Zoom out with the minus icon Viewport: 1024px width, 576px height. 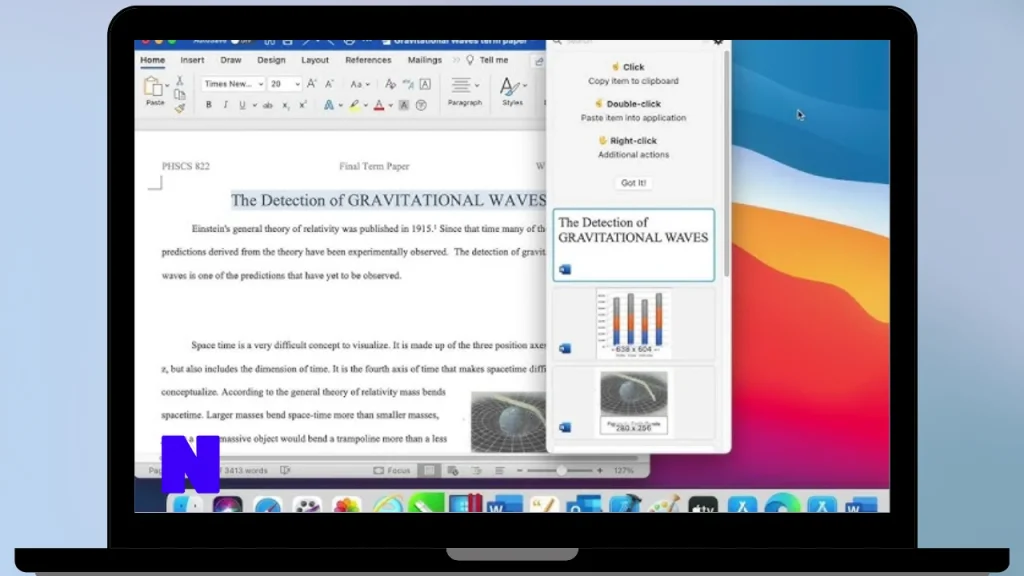pos(520,470)
